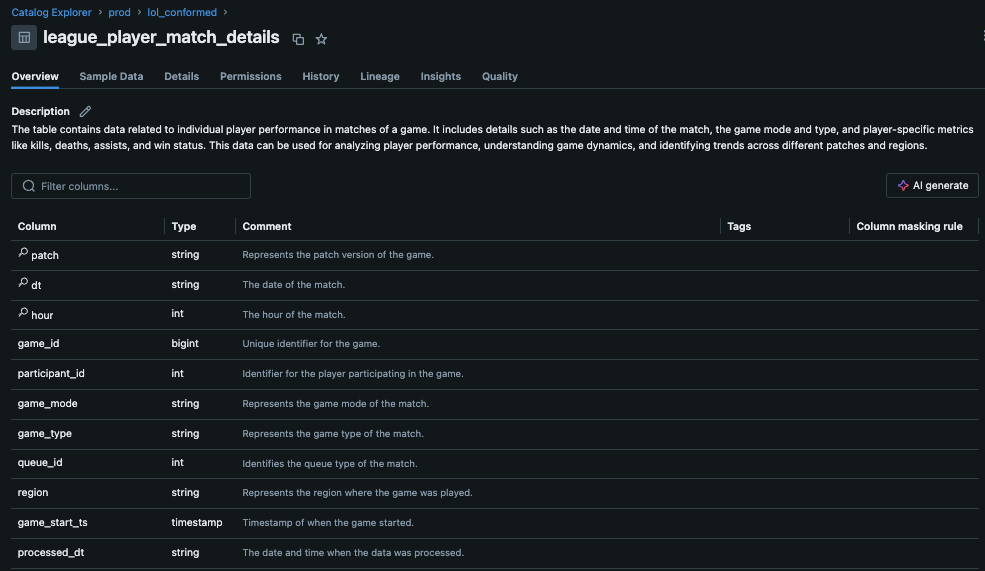The height and width of the screenshot is (571, 985).
Task: Click the partition key icon for patch
Action: pyautogui.click(x=23, y=253)
